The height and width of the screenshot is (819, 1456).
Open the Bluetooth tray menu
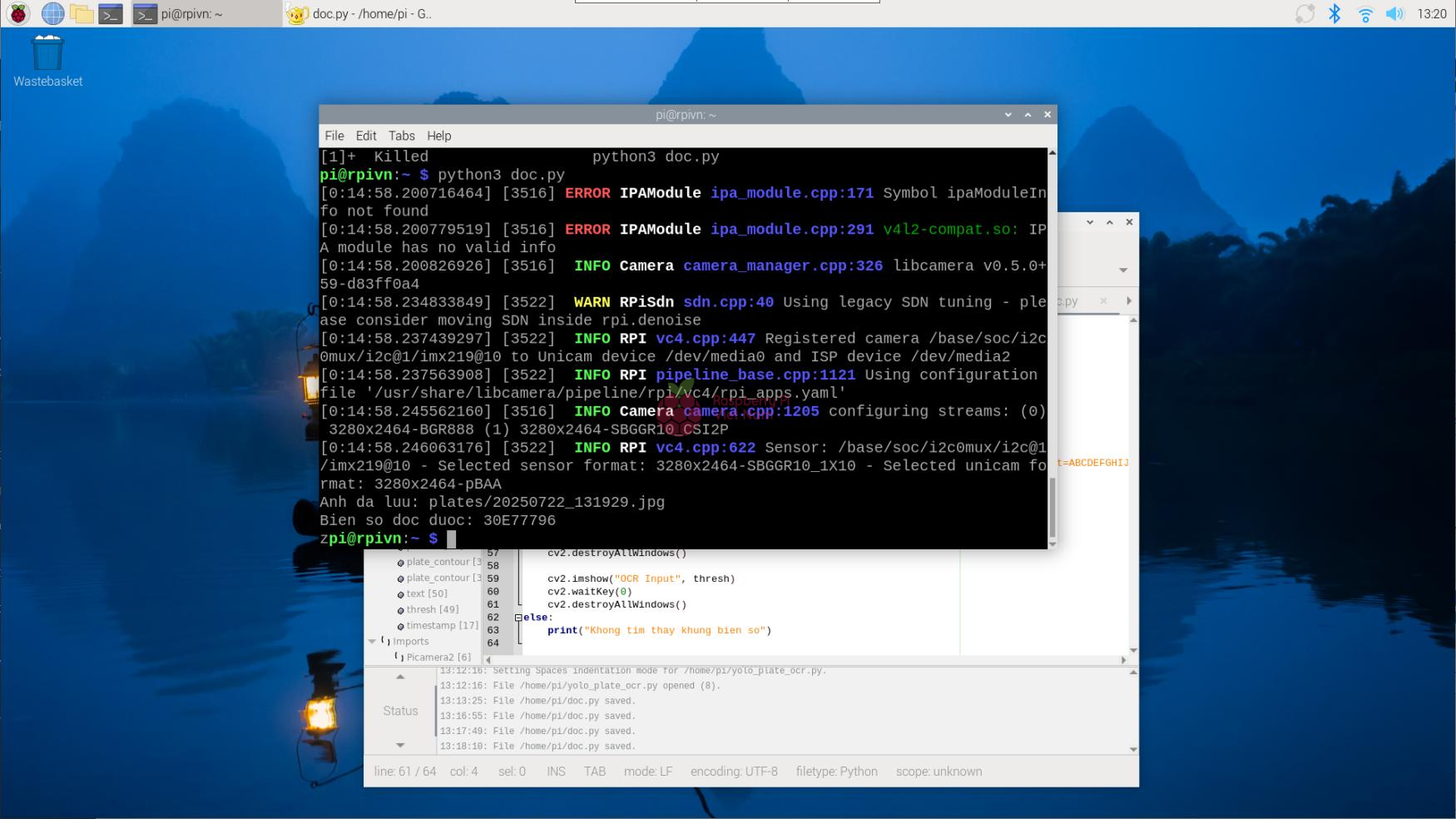click(x=1335, y=13)
